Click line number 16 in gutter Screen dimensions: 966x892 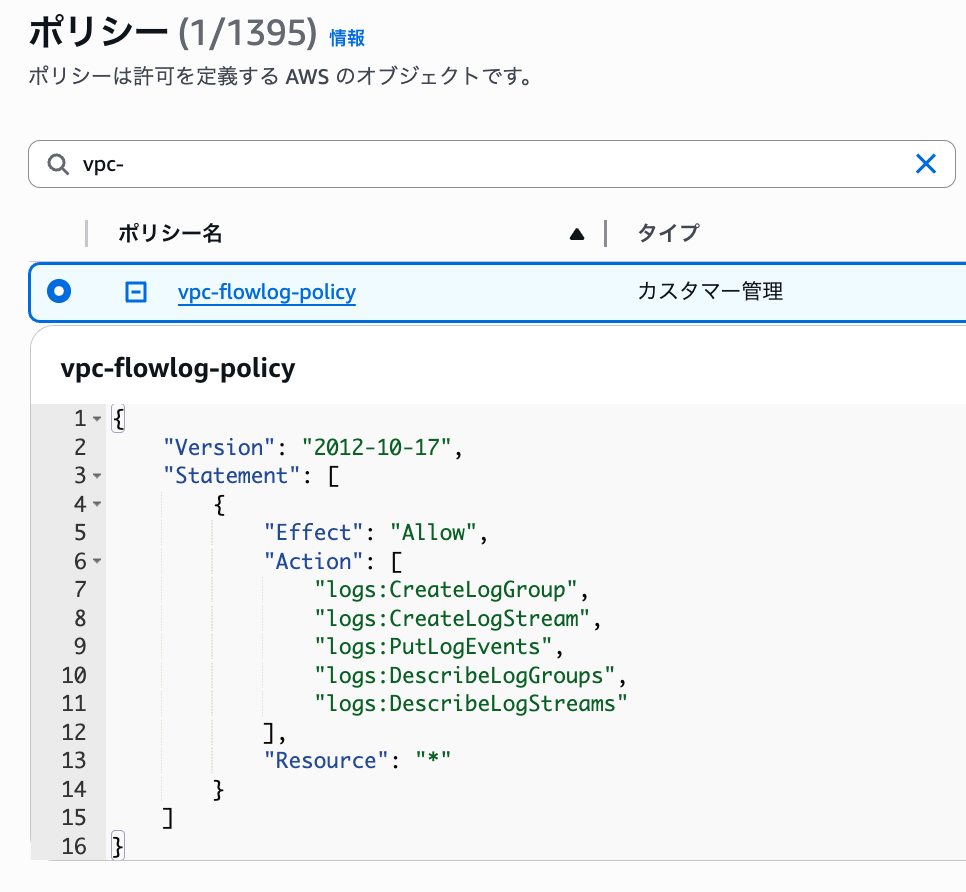pyautogui.click(x=74, y=846)
